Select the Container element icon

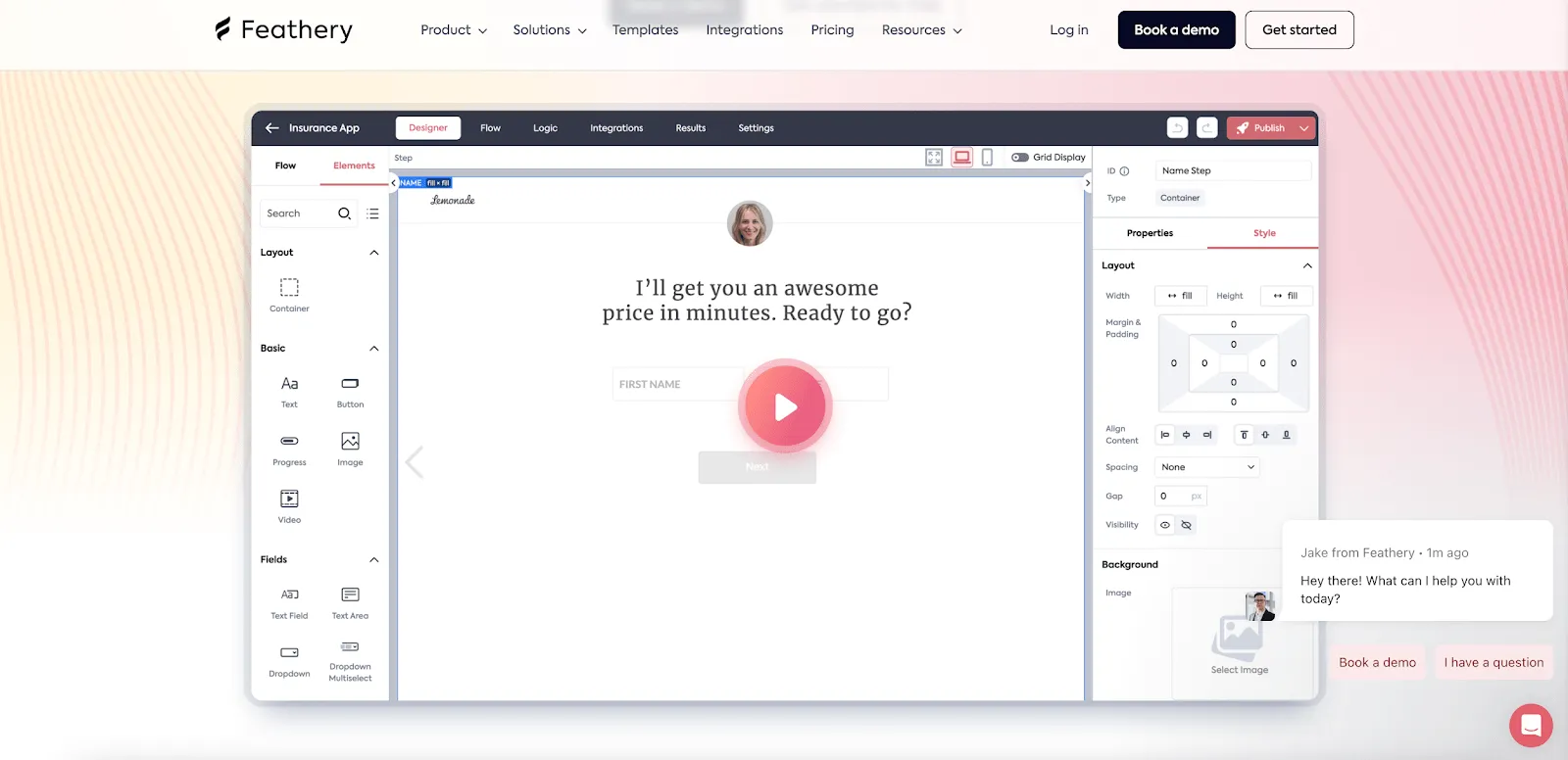tap(289, 287)
